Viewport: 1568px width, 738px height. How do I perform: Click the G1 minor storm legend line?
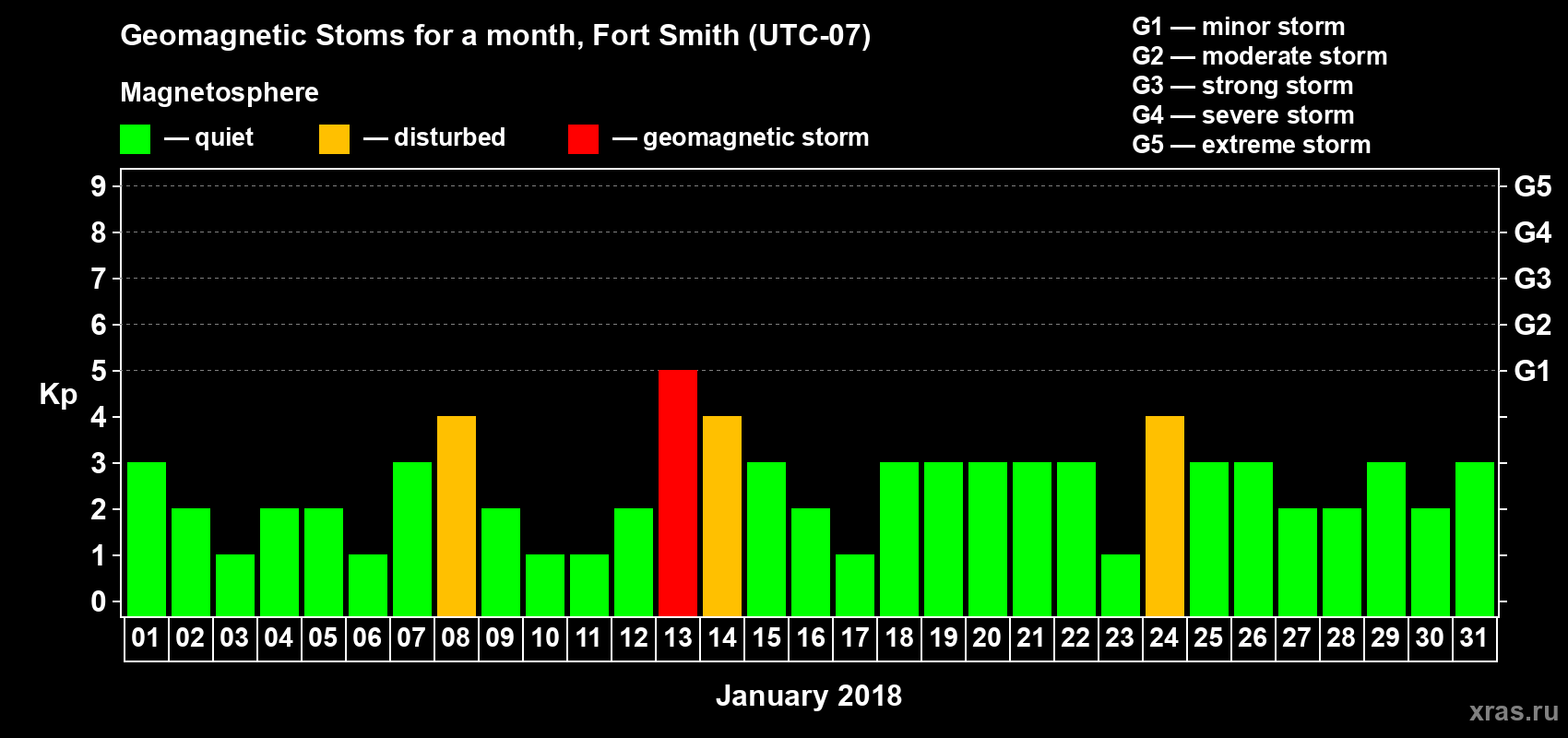(1239, 27)
